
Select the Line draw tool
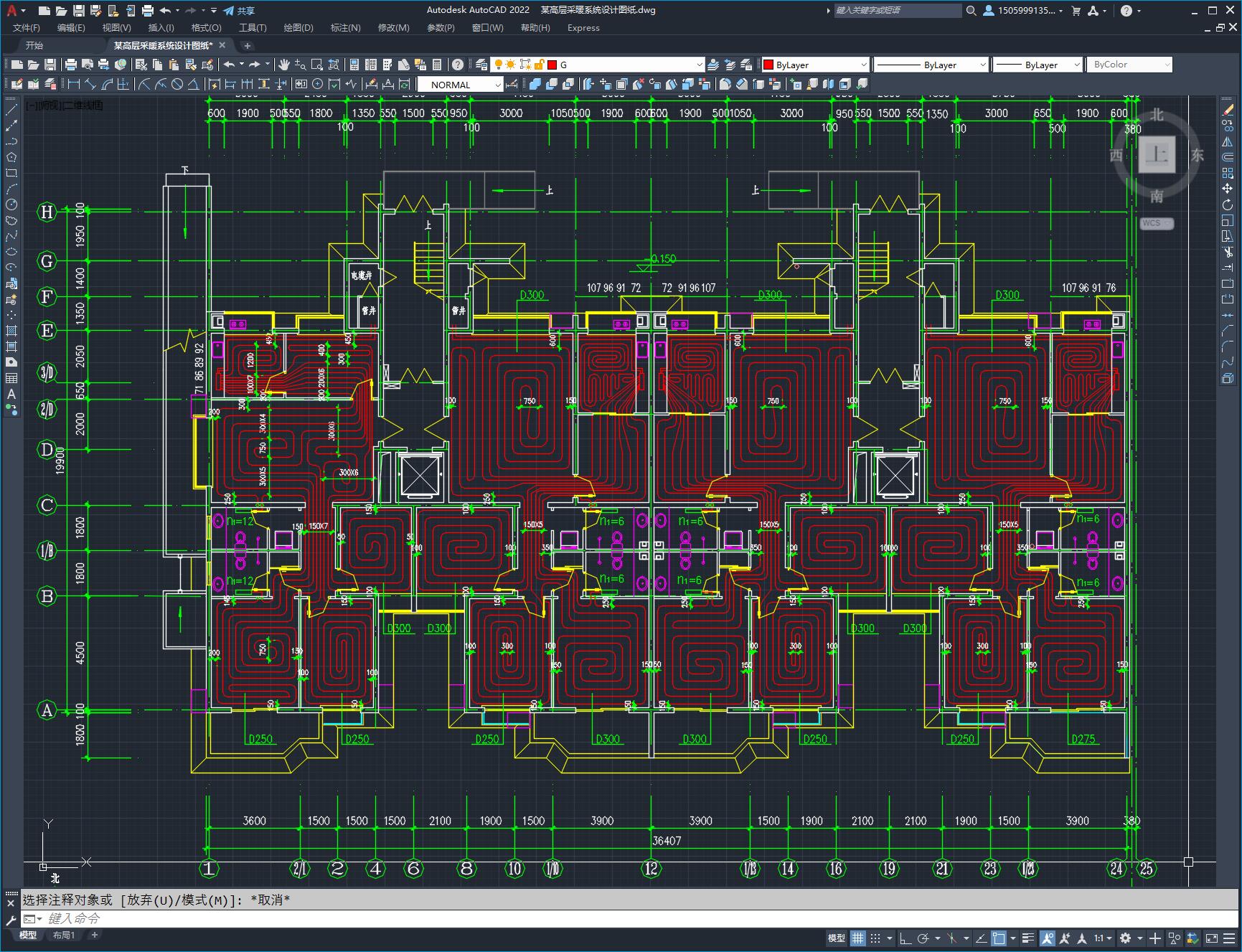(x=11, y=110)
